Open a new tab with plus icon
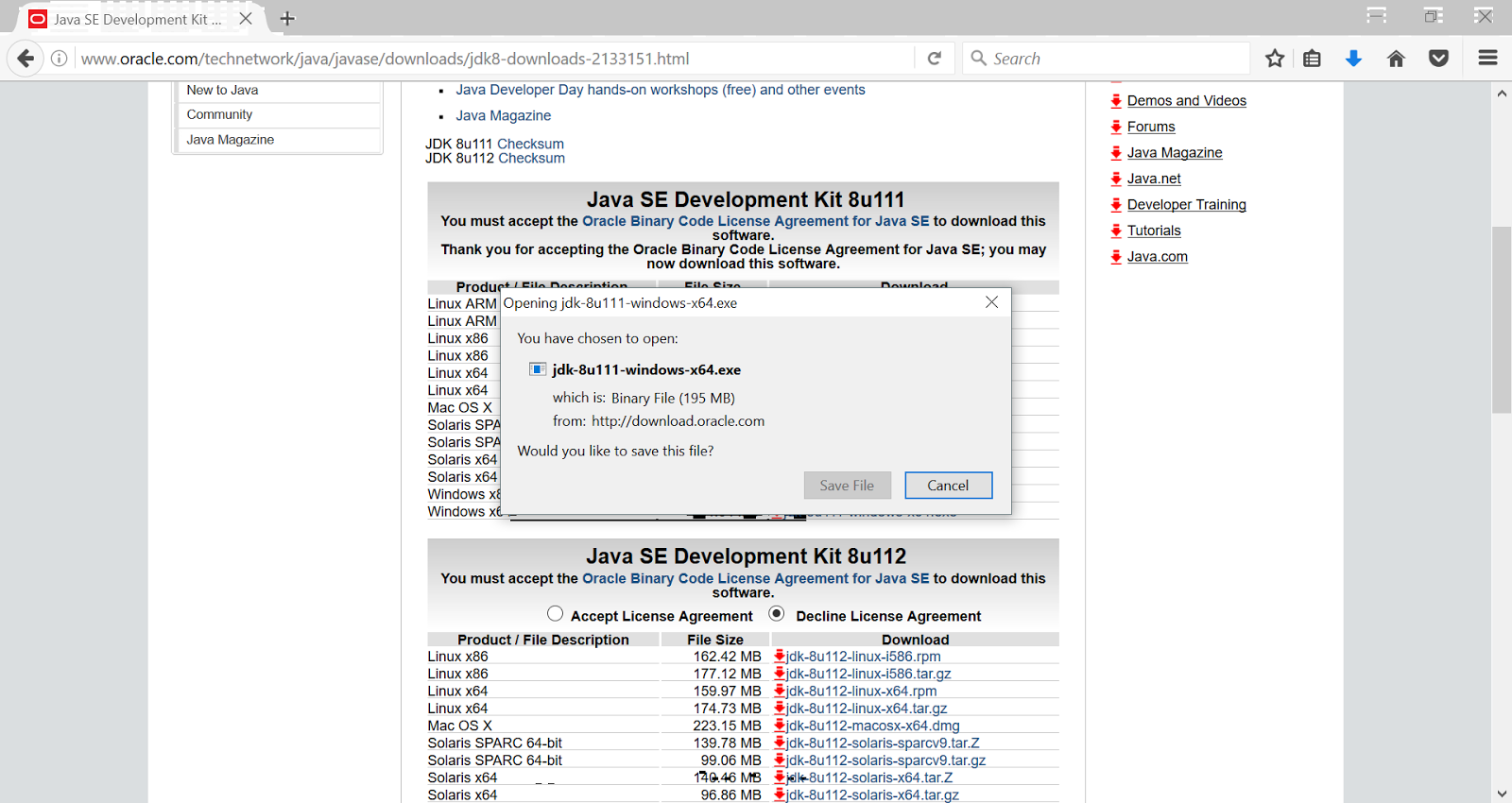Screen dimensions: 1512x803 287,19
